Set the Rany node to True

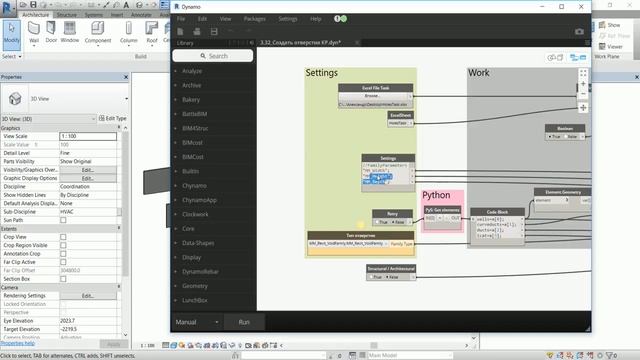(x=377, y=222)
